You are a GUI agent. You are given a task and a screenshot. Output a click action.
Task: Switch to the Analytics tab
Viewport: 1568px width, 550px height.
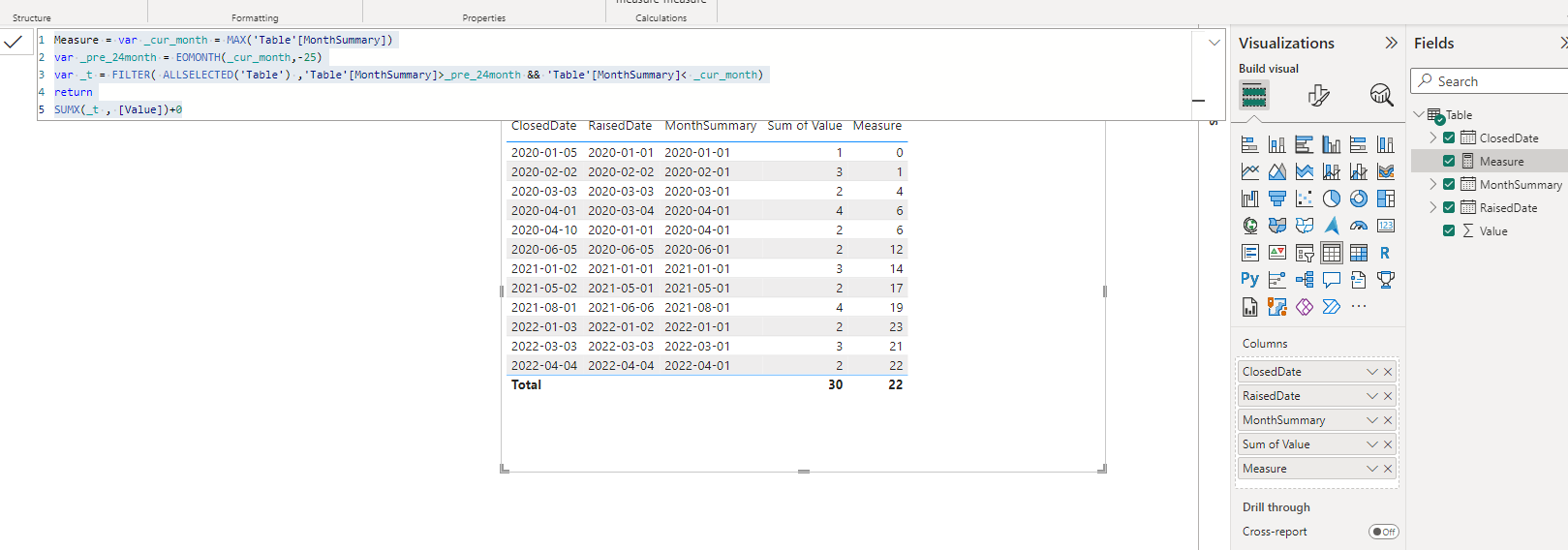(x=1382, y=95)
